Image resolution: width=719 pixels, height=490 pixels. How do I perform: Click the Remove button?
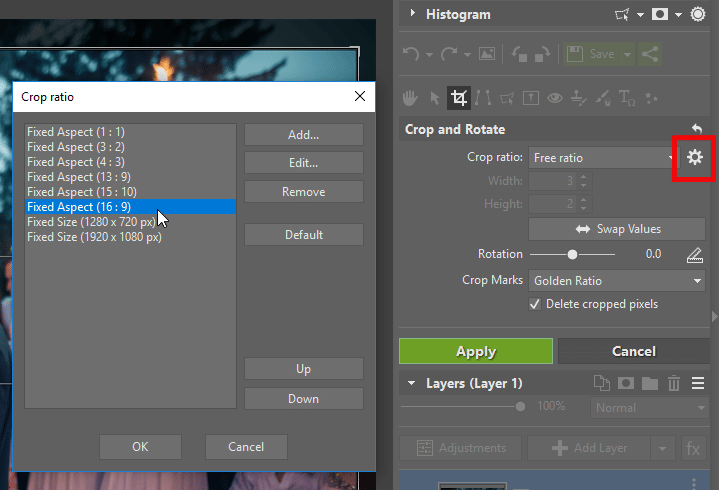point(304,192)
